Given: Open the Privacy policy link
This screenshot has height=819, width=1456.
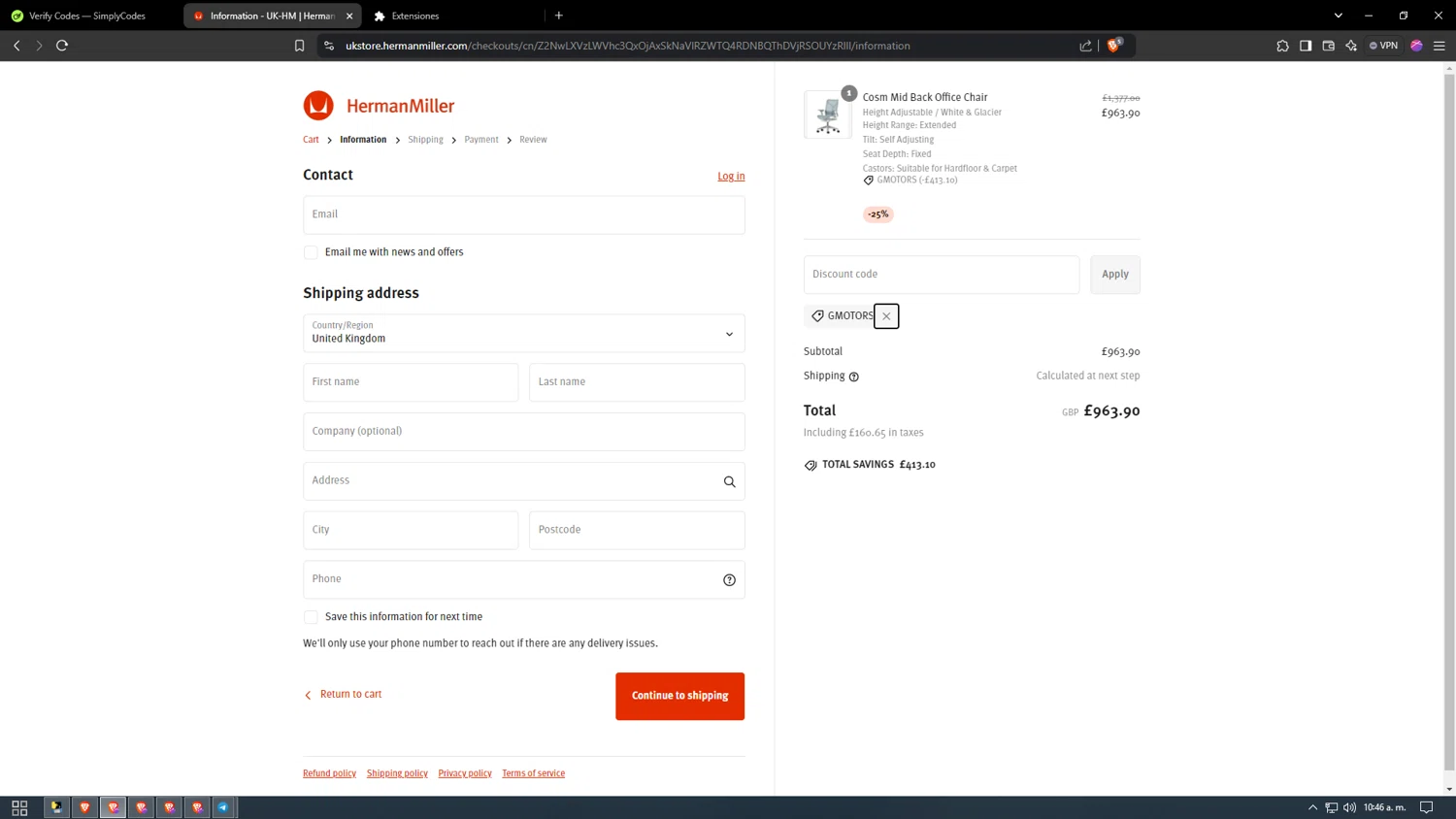Looking at the screenshot, I should (x=465, y=773).
